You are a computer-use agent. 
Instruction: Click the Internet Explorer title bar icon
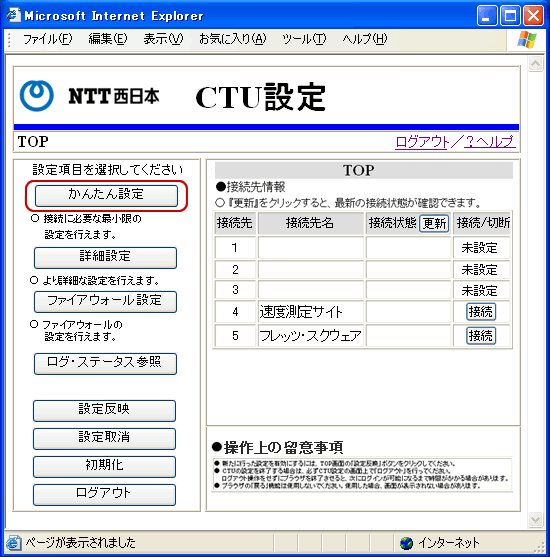tap(13, 15)
